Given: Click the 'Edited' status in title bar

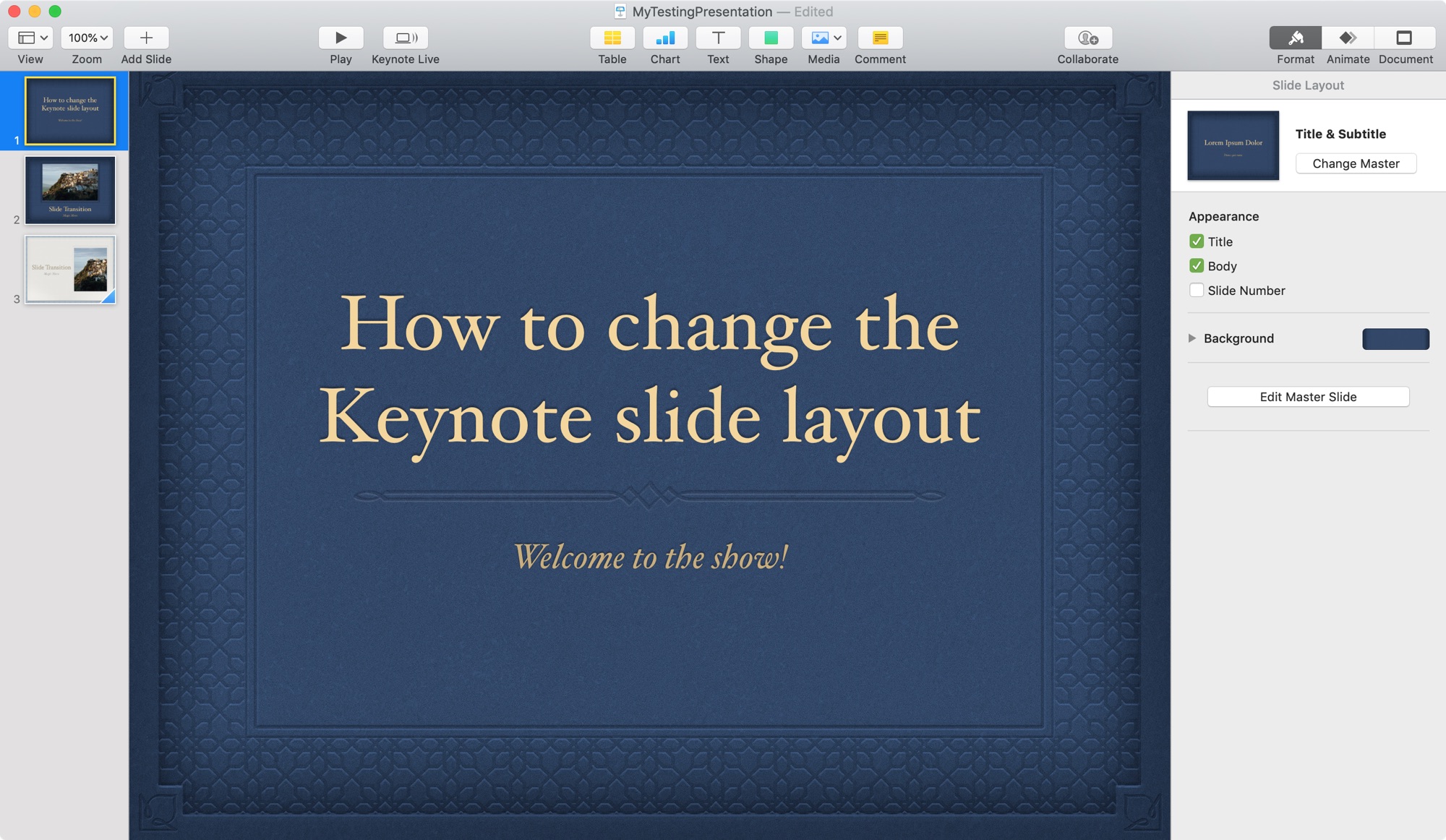Looking at the screenshot, I should click(x=813, y=12).
